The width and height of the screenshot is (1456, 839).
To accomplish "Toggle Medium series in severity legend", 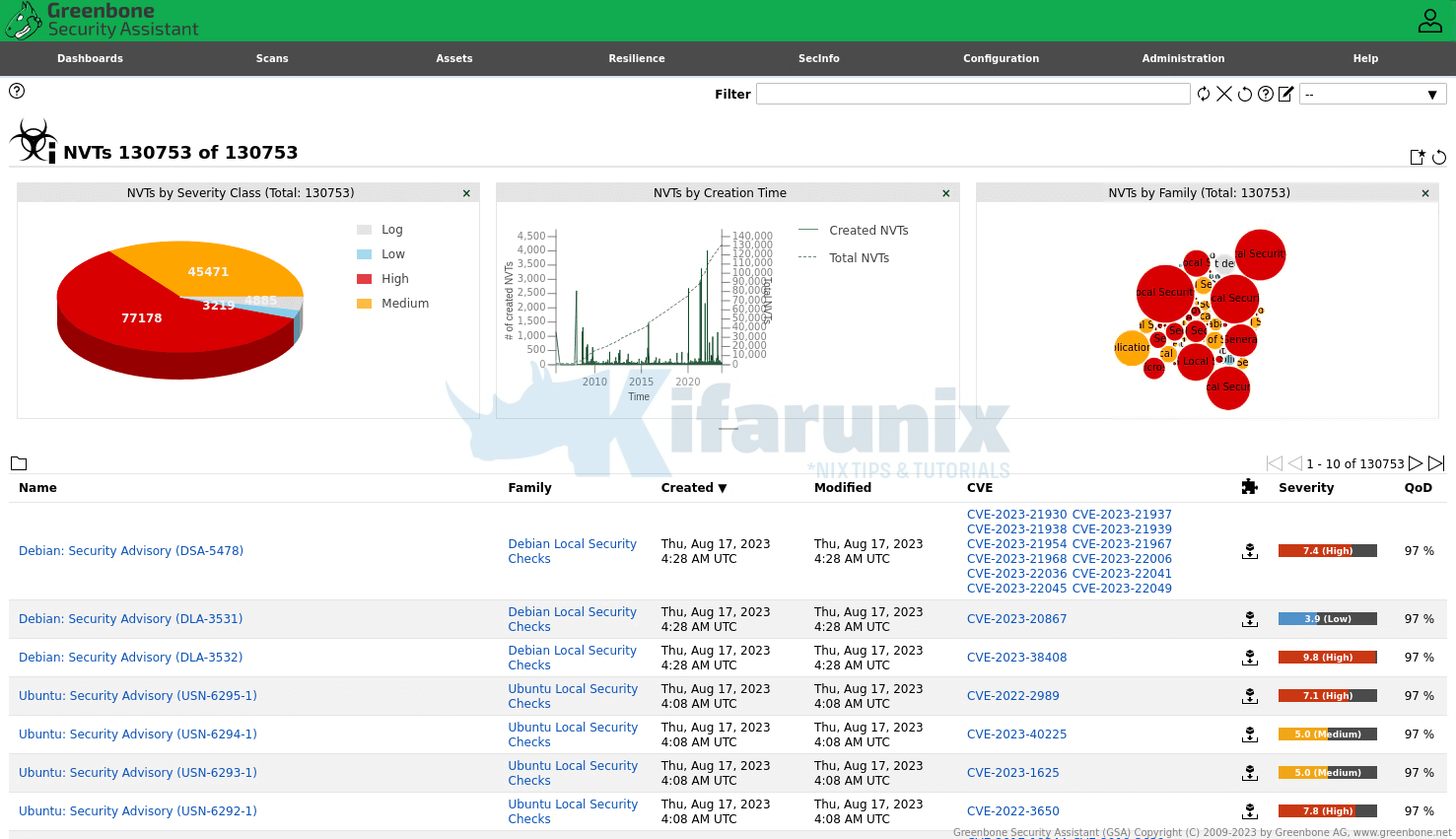I will click(x=392, y=304).
